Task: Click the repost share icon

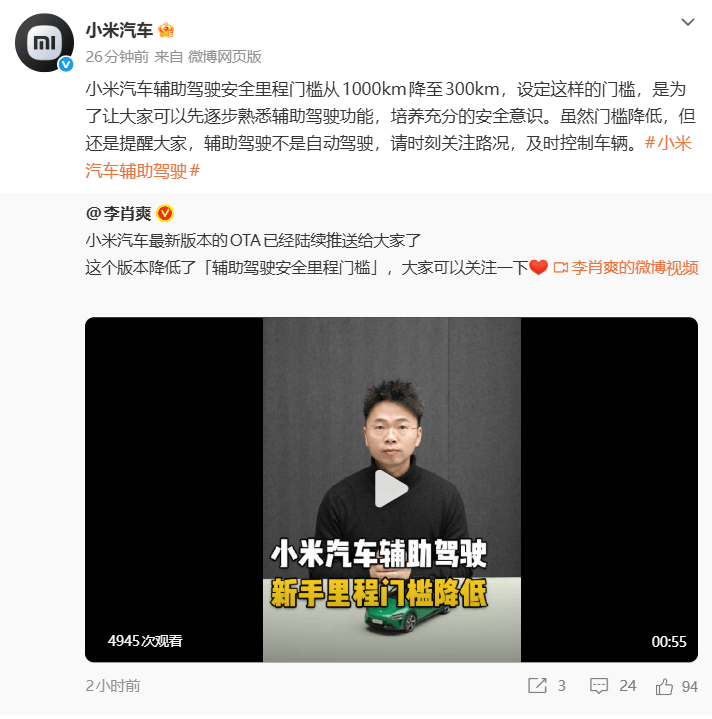Action: pos(537,686)
